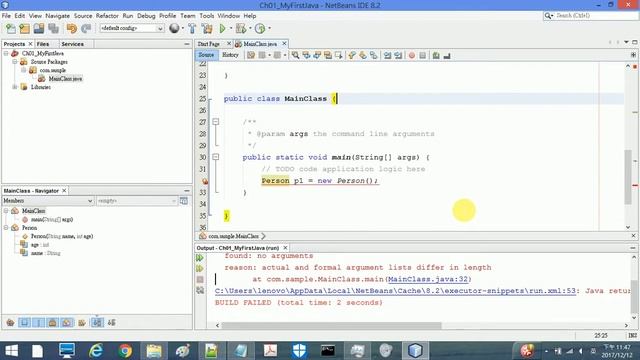Open the Tools menu

coord(207,16)
